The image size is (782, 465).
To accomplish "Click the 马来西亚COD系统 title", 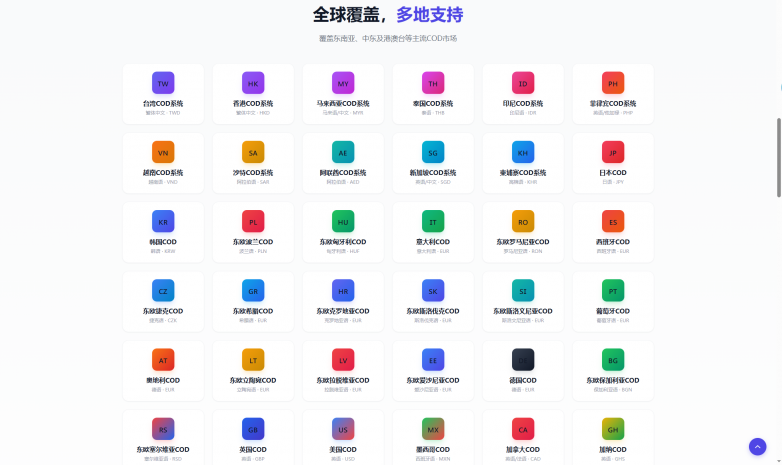I will (343, 104).
